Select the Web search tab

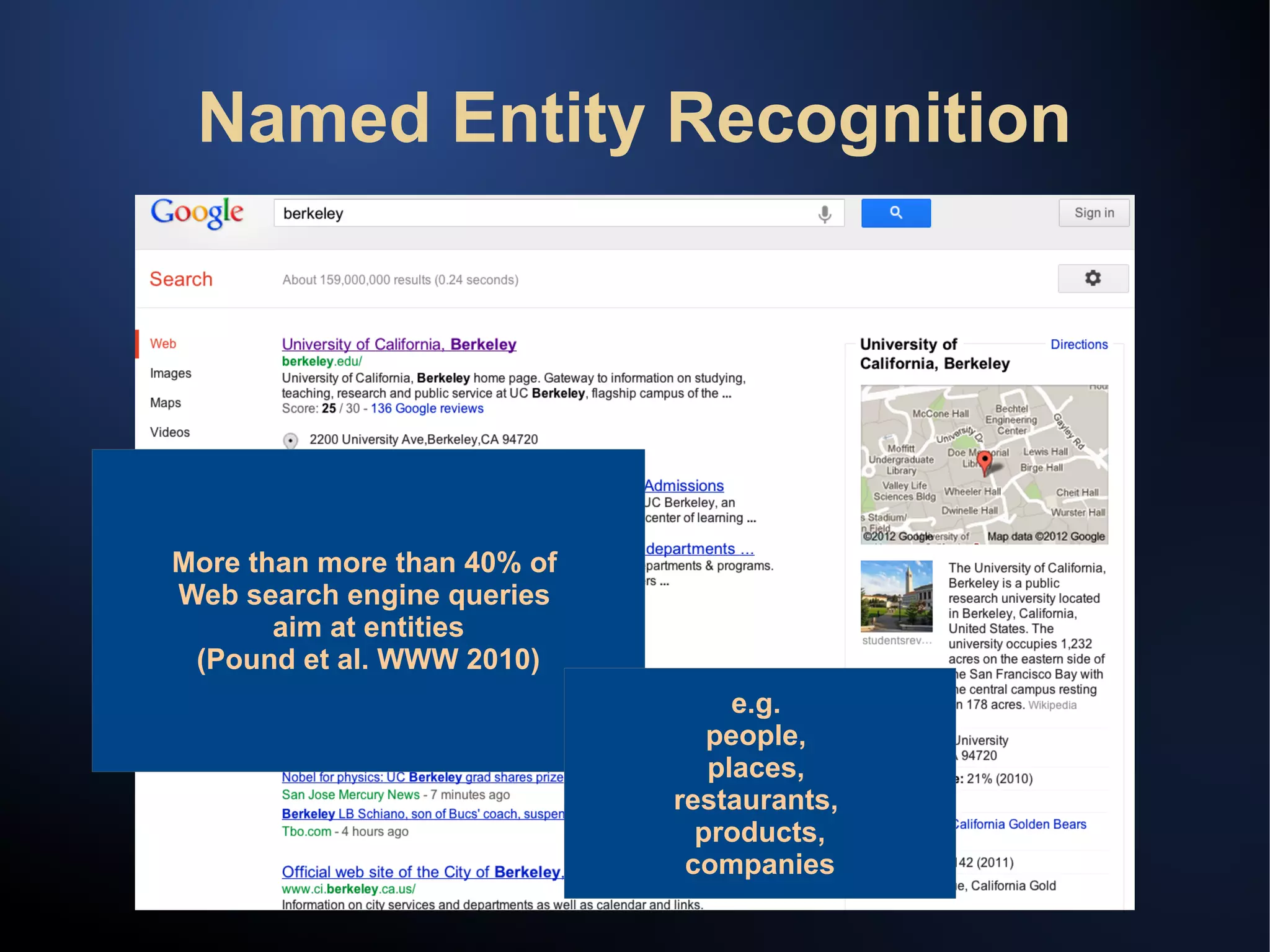(163, 344)
